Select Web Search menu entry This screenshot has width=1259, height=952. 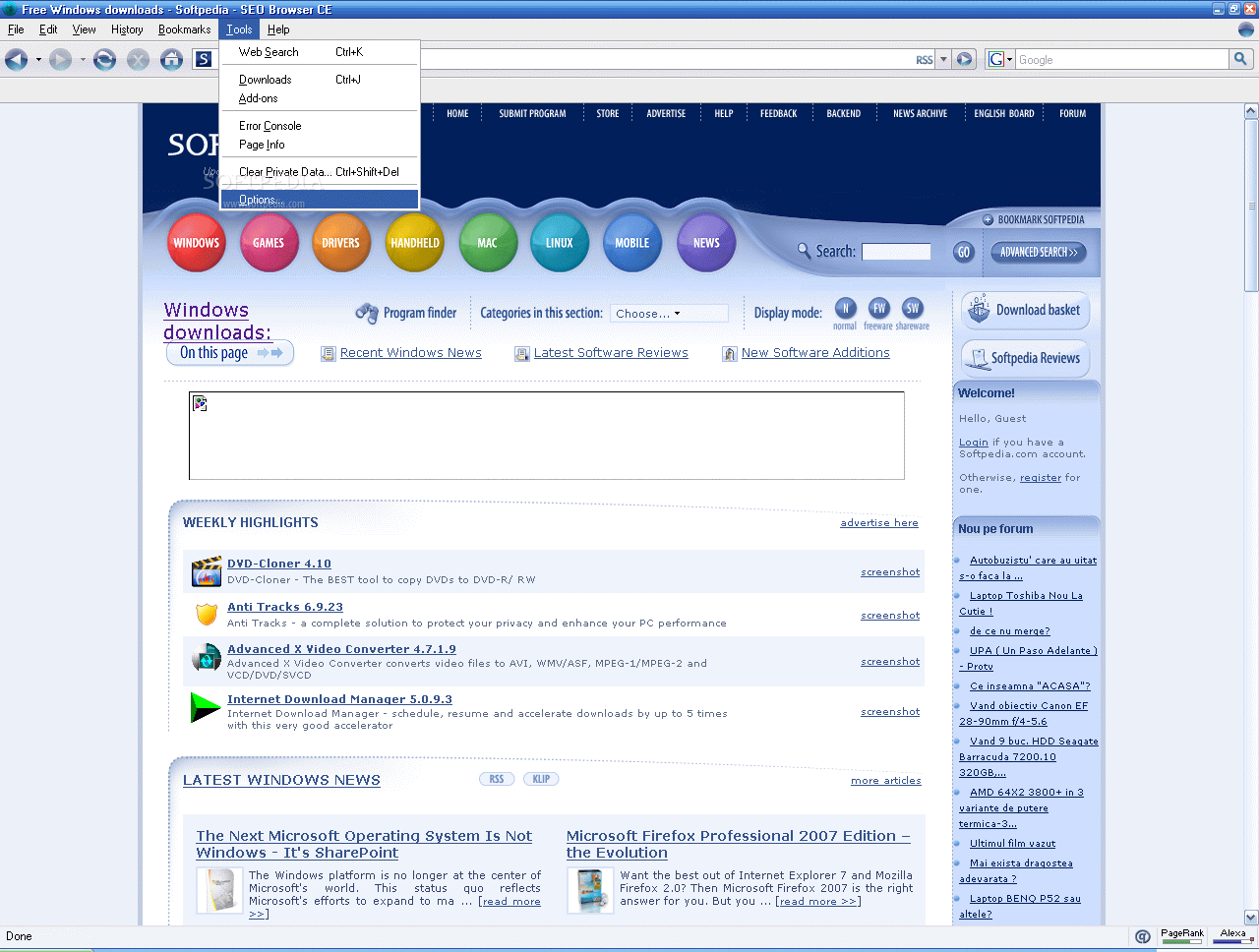320,52
